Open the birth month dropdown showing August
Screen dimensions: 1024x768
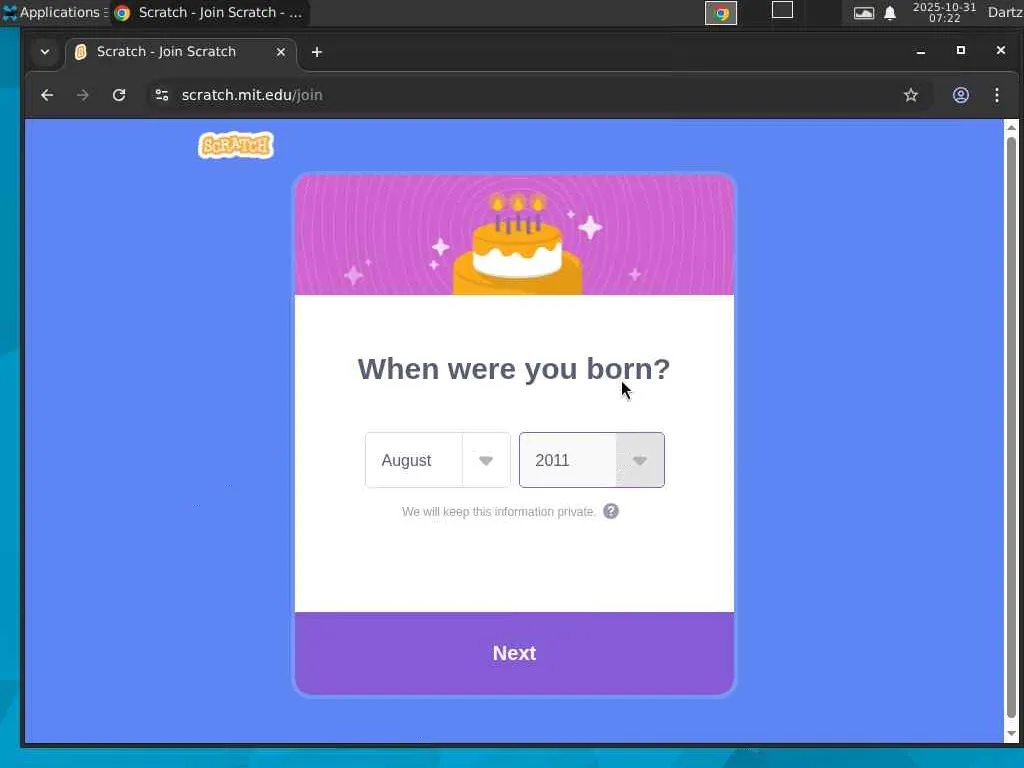[438, 460]
